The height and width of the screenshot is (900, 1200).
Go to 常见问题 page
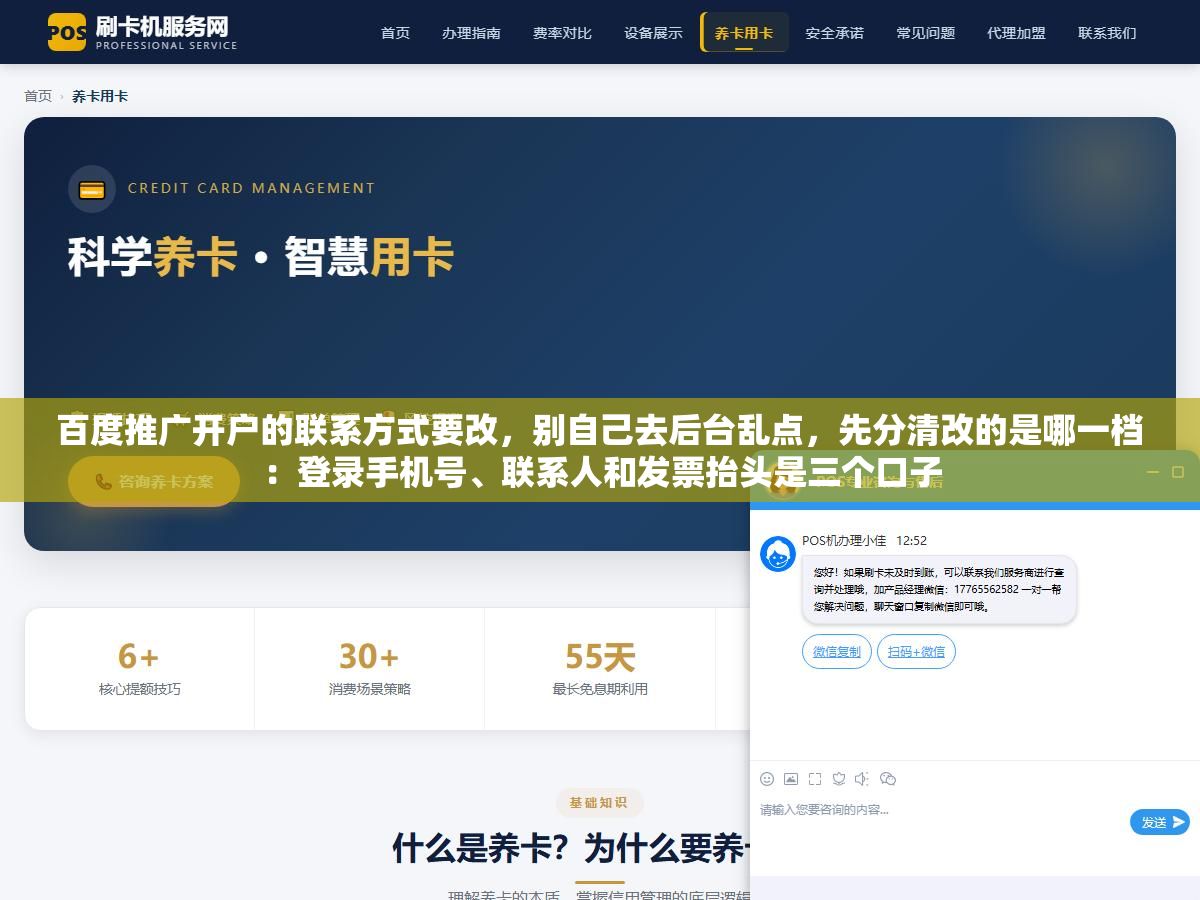tap(925, 33)
